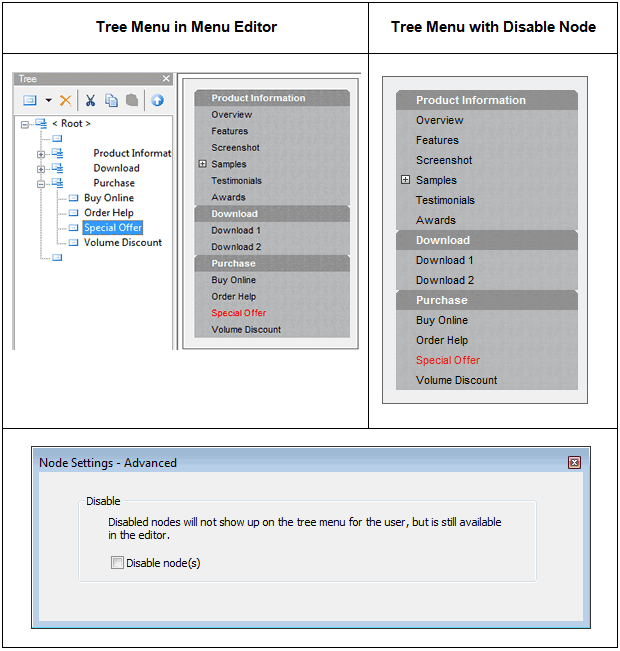This screenshot has width=620, height=651.
Task: Click Order Help in editor preview menu
Action: [233, 297]
